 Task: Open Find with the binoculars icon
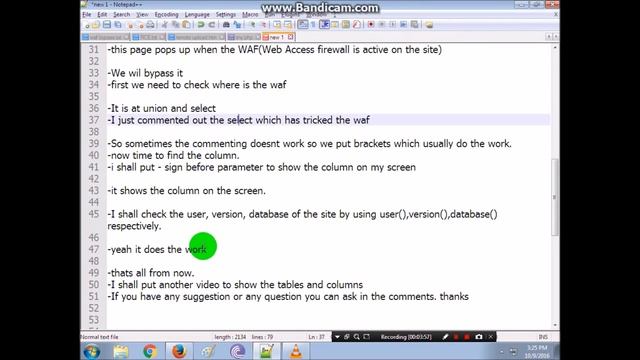(226, 25)
